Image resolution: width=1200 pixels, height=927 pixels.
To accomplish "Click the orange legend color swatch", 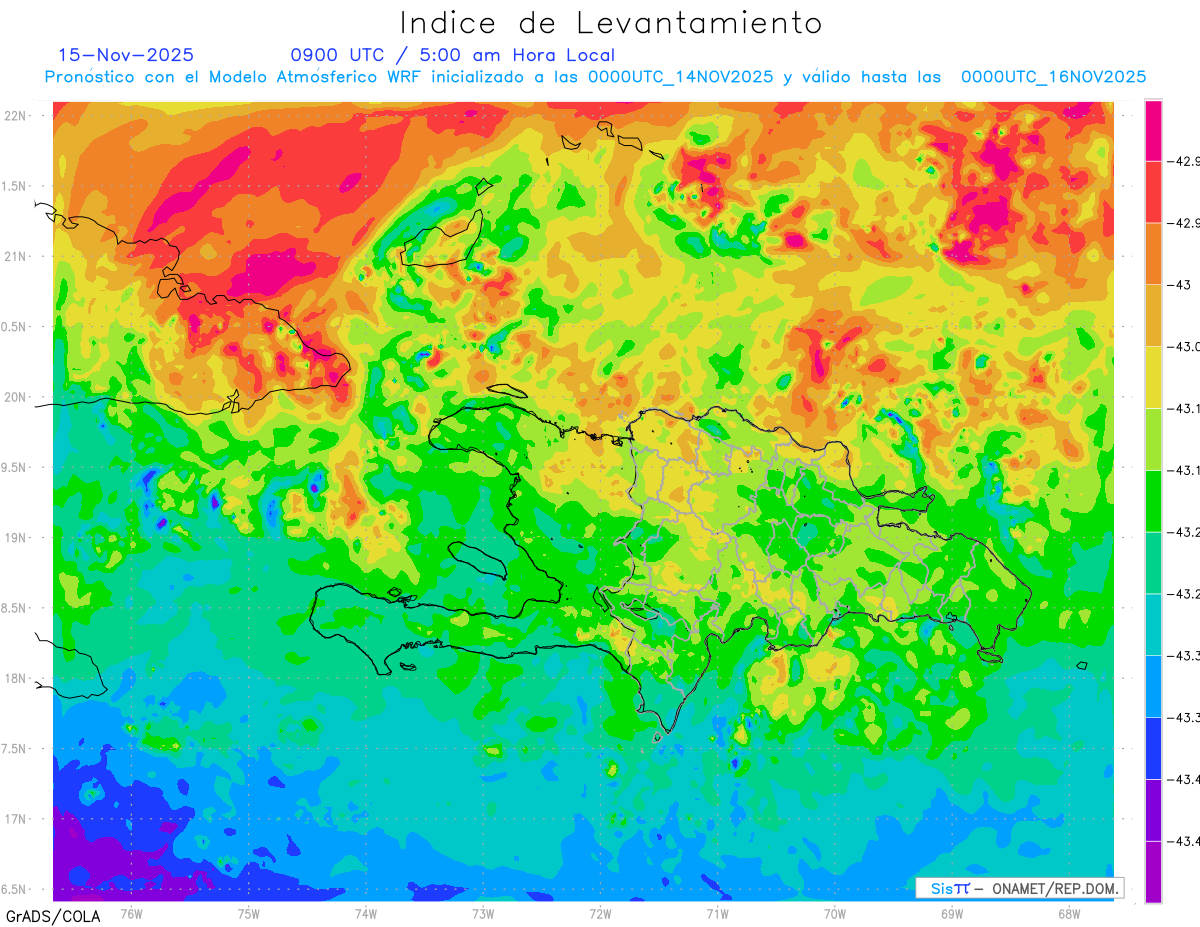I will tap(1153, 254).
